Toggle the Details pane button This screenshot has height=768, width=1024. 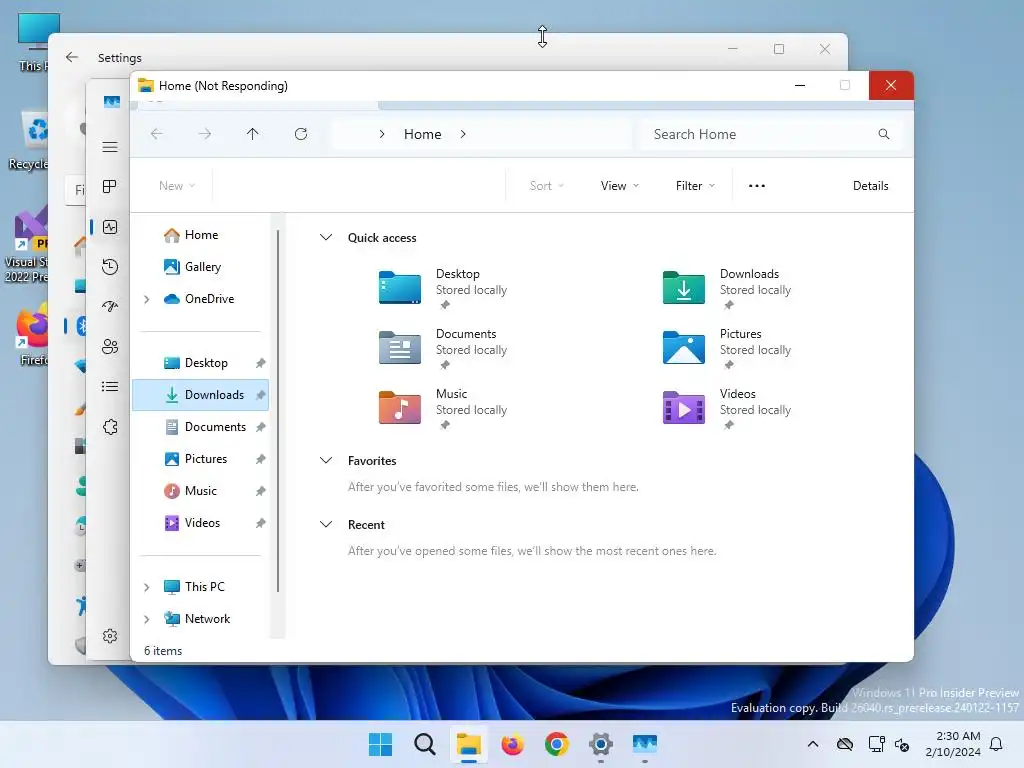[871, 186]
